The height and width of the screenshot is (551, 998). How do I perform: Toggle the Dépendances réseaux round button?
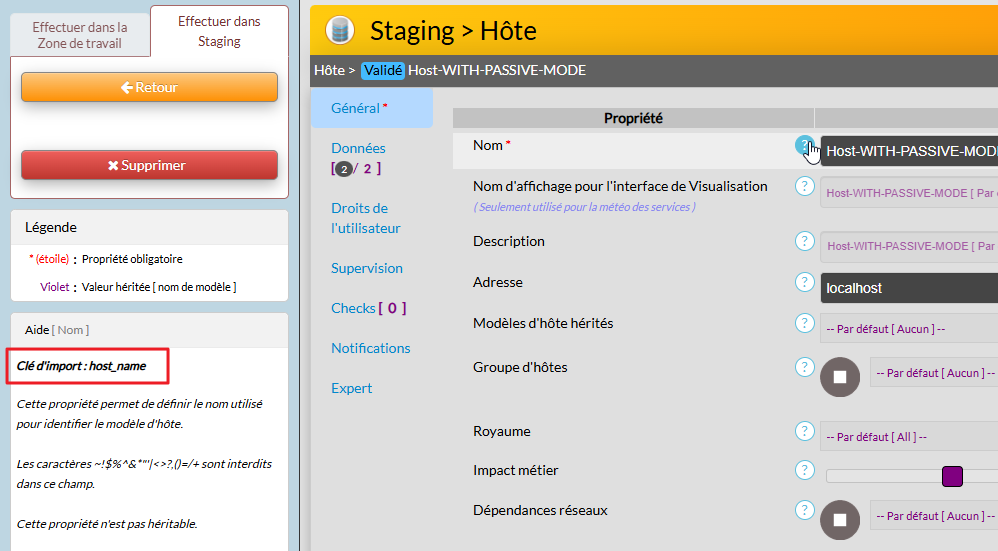click(840, 520)
